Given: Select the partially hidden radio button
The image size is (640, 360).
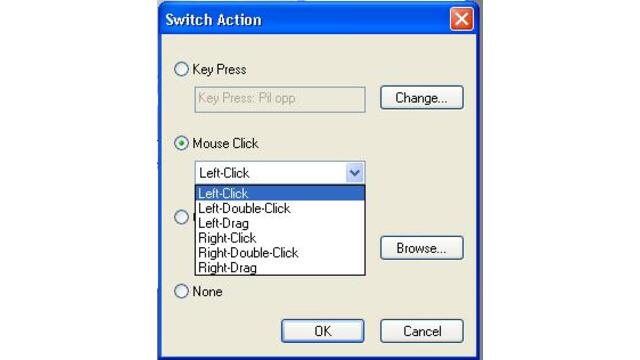Looking at the screenshot, I should coord(181,217).
